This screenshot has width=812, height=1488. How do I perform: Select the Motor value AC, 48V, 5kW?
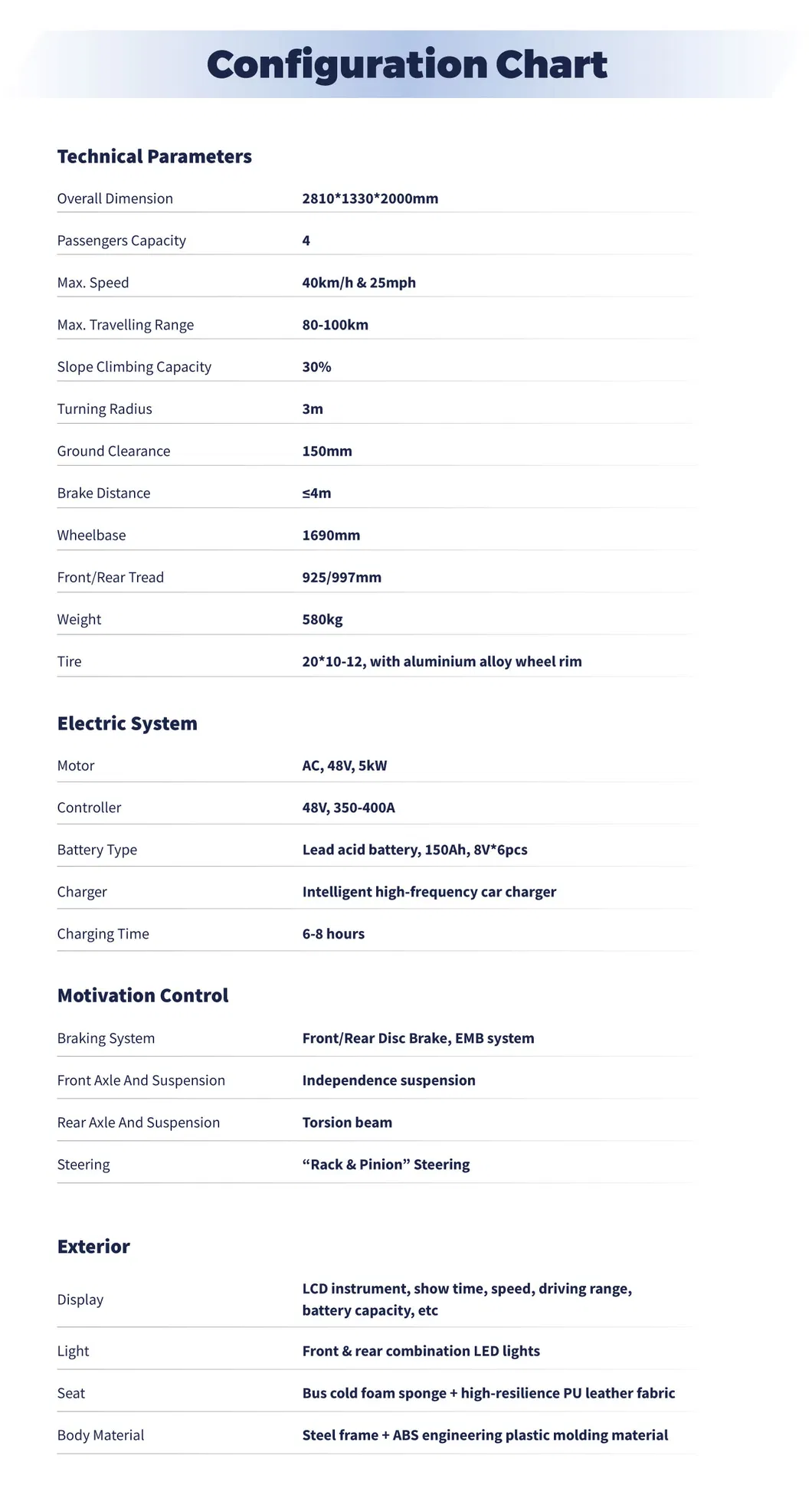344,765
